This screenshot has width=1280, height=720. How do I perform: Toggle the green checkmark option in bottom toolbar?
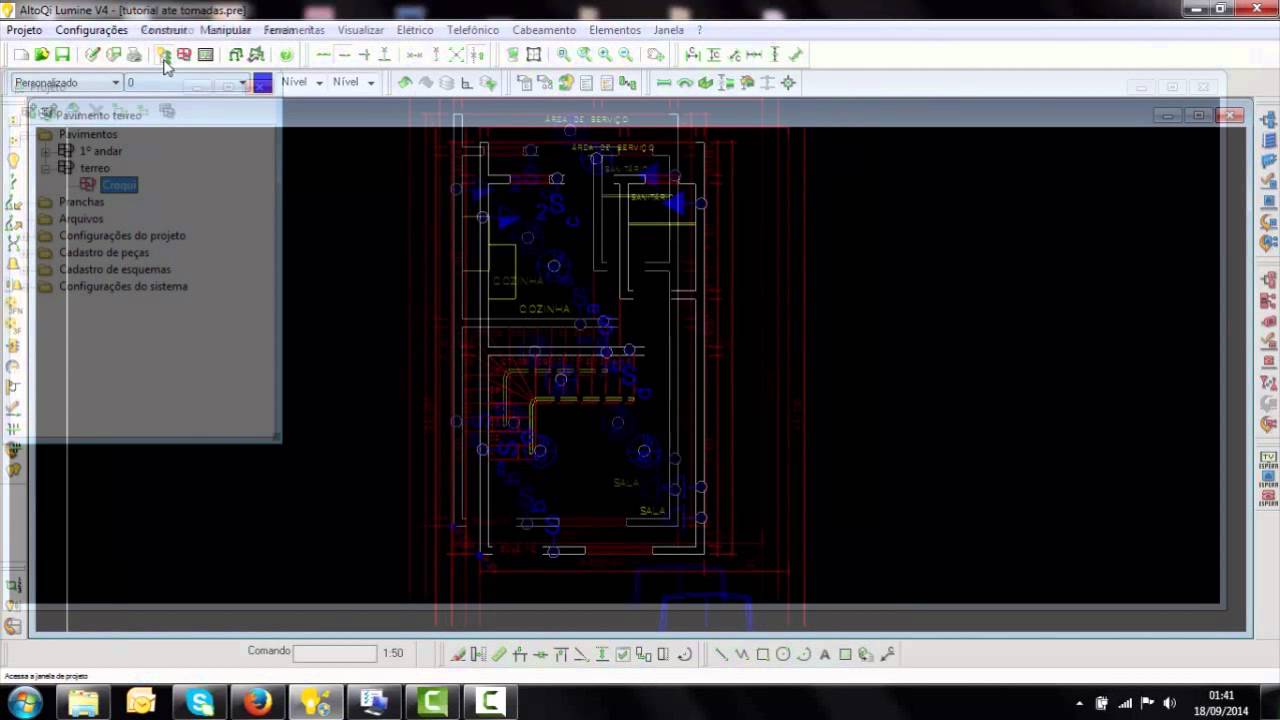(623, 655)
